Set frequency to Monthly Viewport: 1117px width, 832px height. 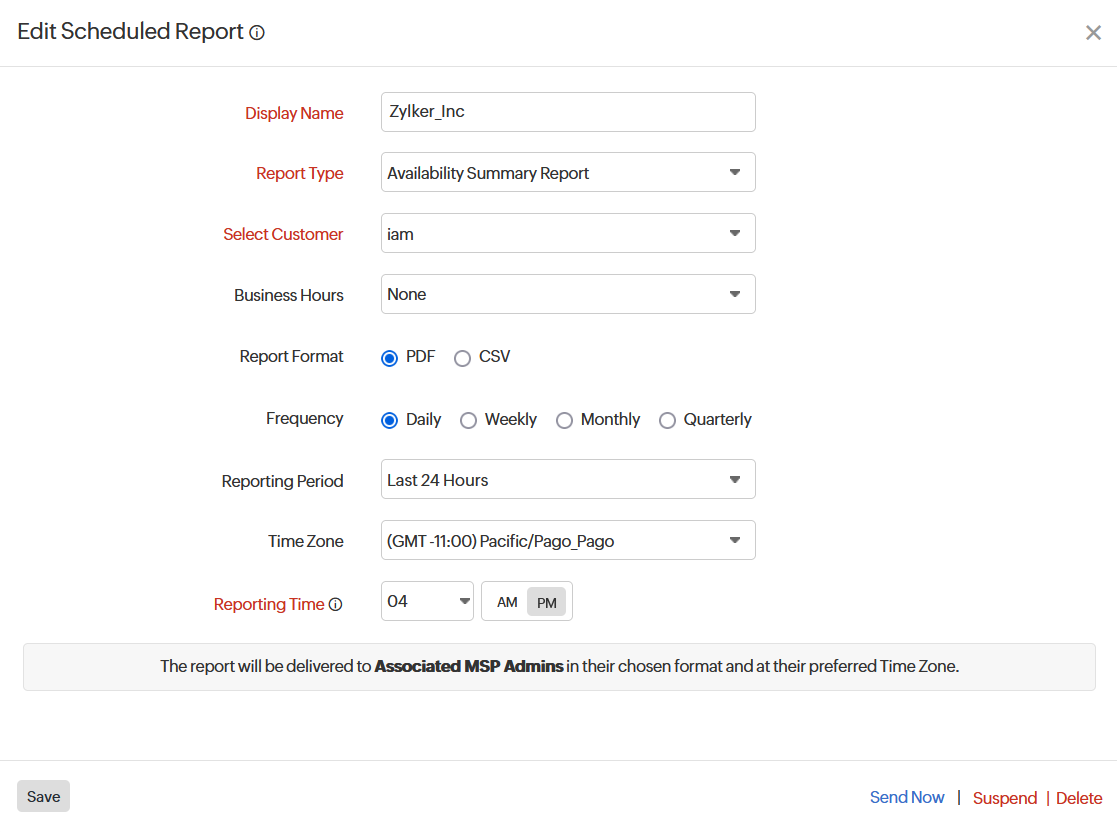point(564,420)
